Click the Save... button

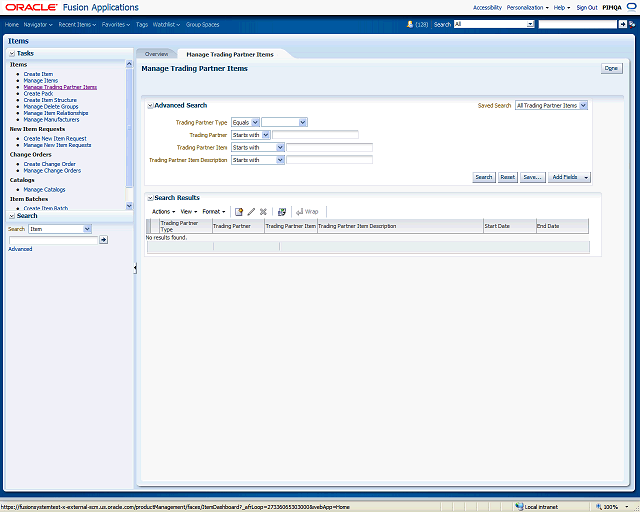[x=532, y=177]
